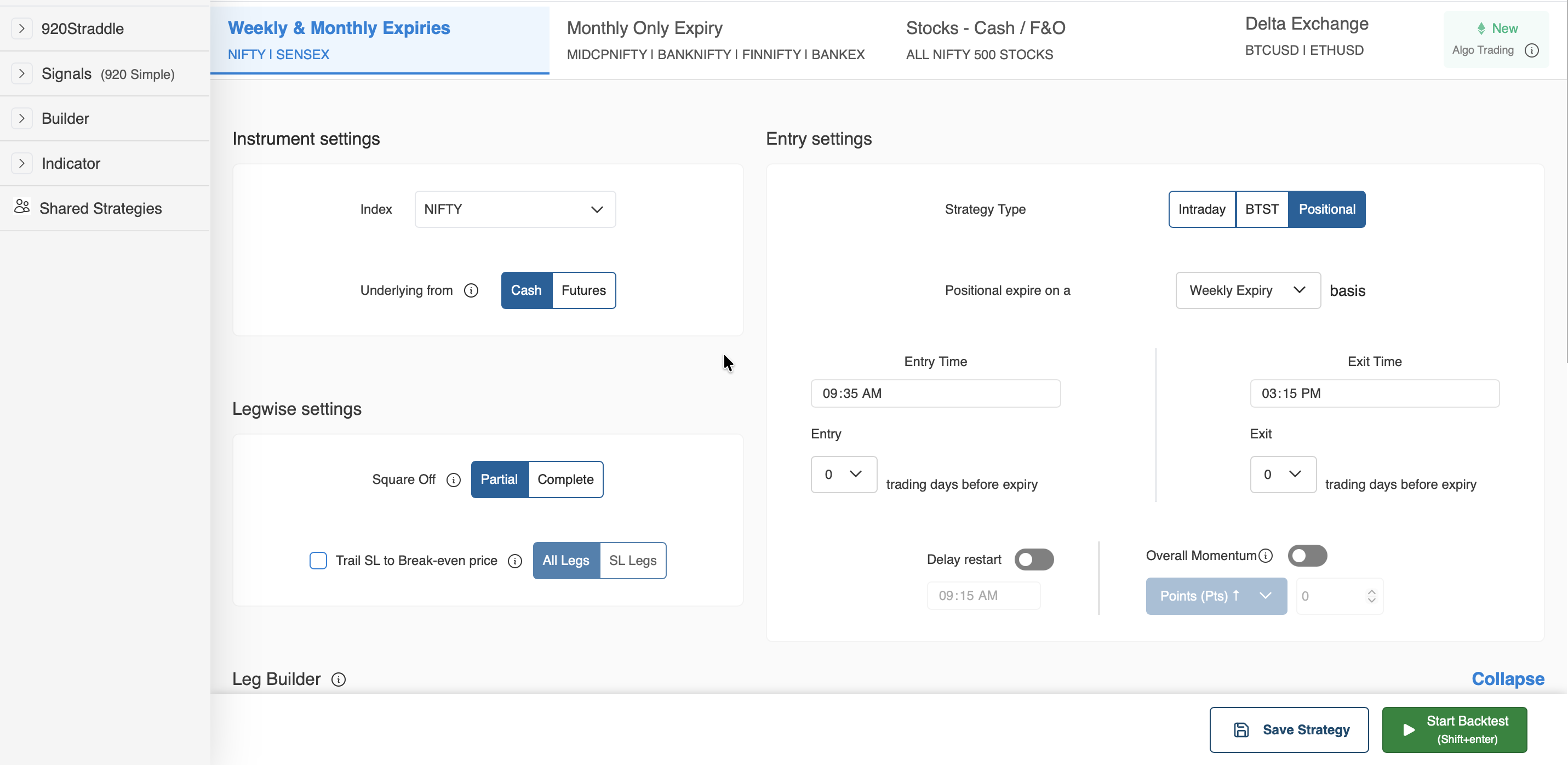This screenshot has height=765, width=1568.
Task: Switch to Monthly Only Expiry tab
Action: pyautogui.click(x=715, y=40)
